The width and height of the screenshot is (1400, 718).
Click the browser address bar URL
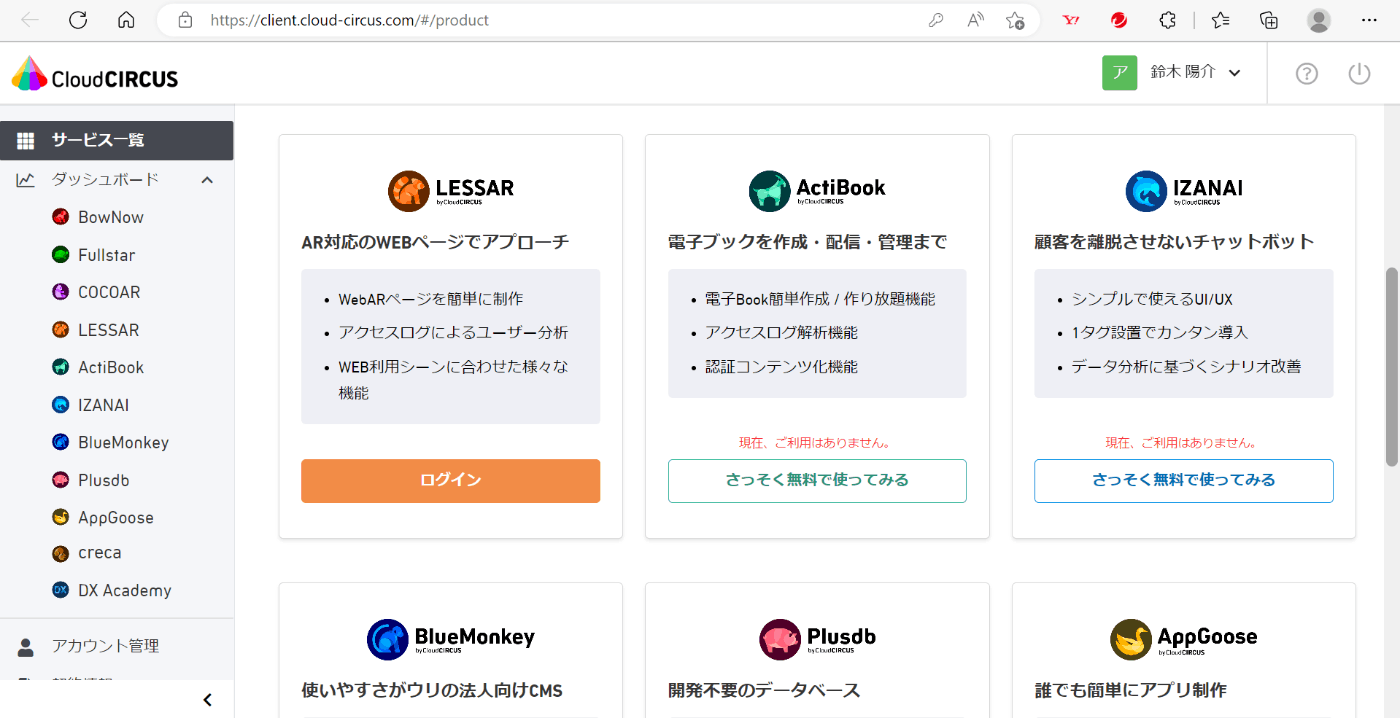click(x=349, y=20)
